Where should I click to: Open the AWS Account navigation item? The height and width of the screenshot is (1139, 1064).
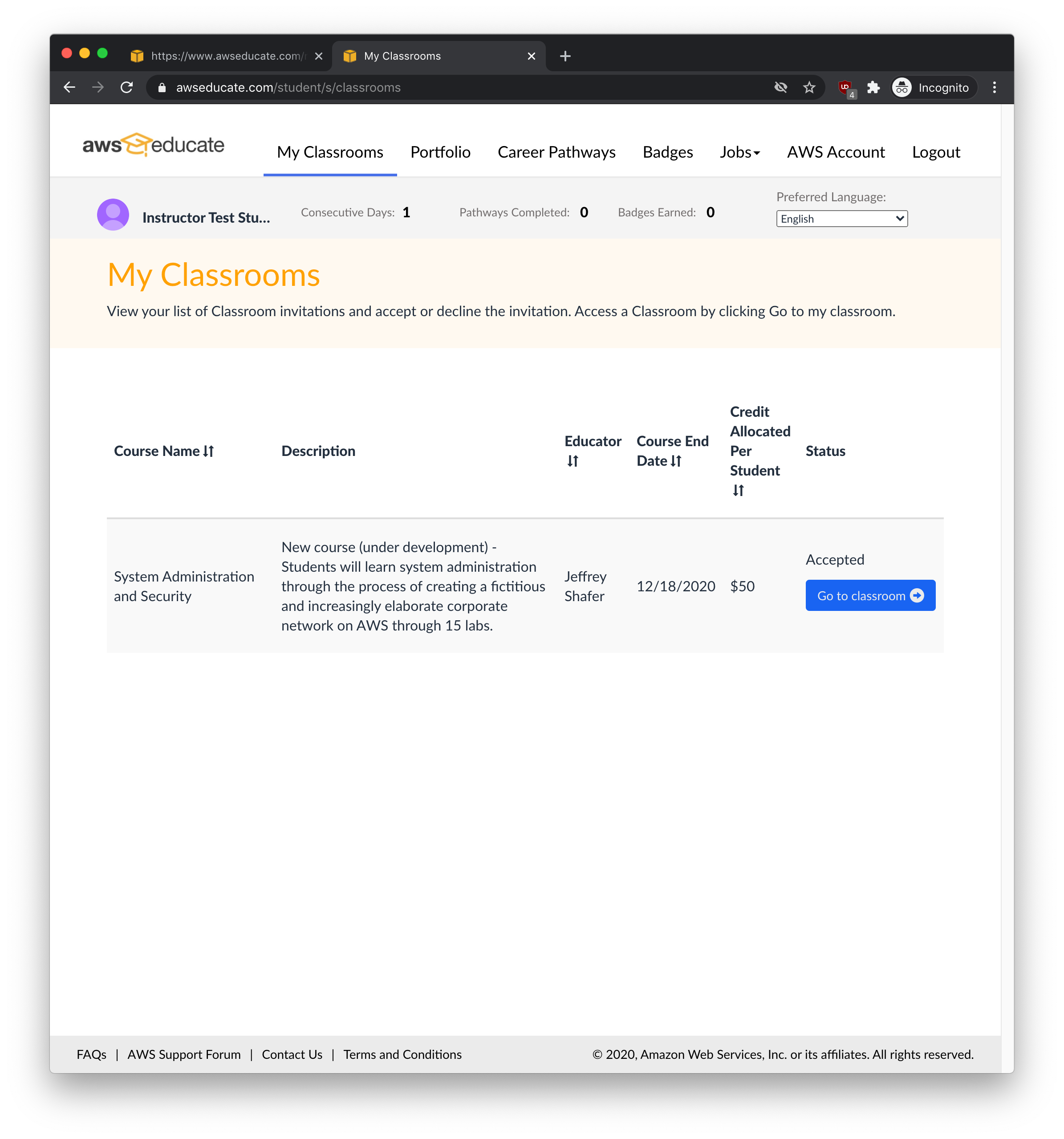click(x=835, y=152)
